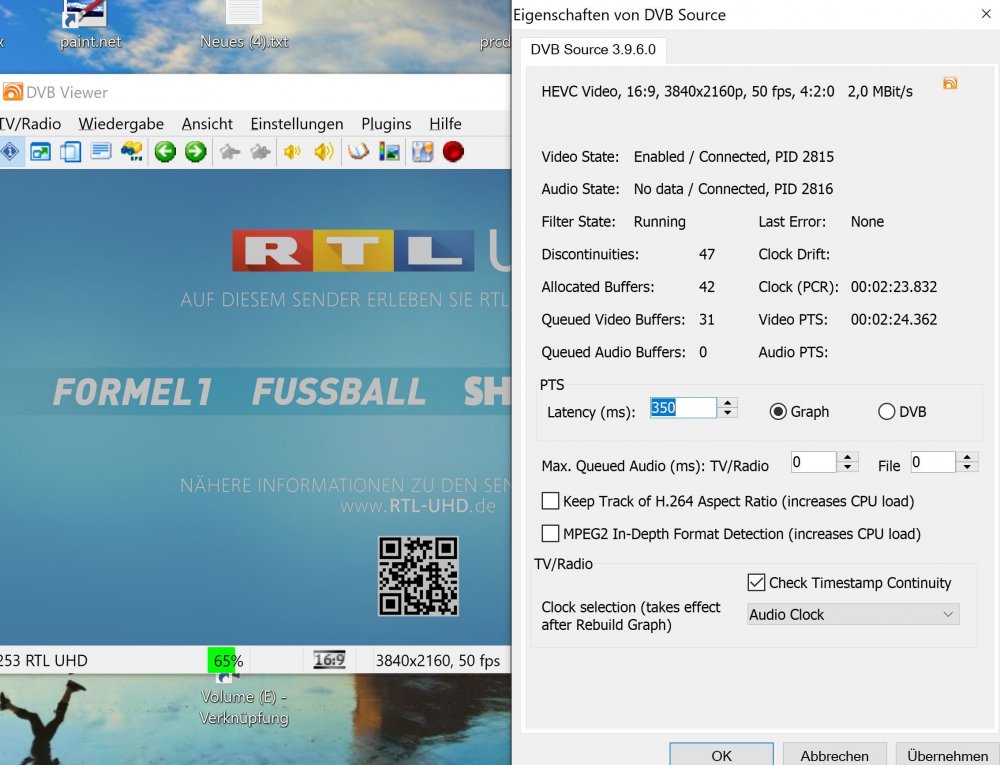This screenshot has width=1000, height=765.
Task: Click the Latency (ms) input field
Action: pos(683,408)
